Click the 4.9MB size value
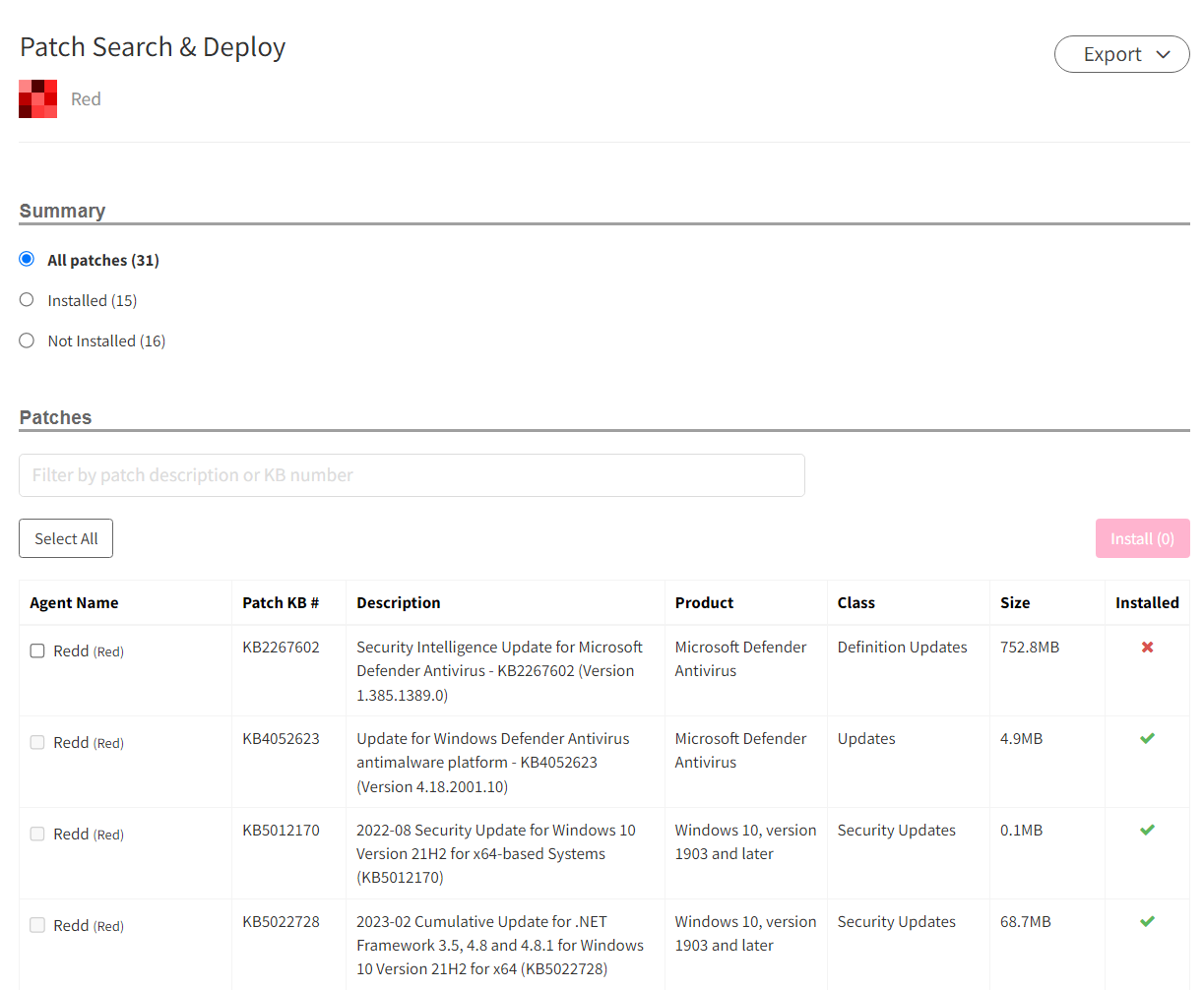The height and width of the screenshot is (990, 1204). (x=1021, y=739)
